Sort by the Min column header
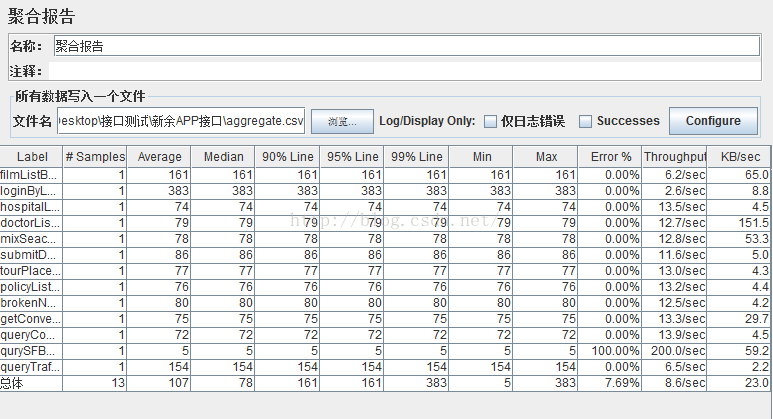The height and width of the screenshot is (419, 773). [x=481, y=157]
